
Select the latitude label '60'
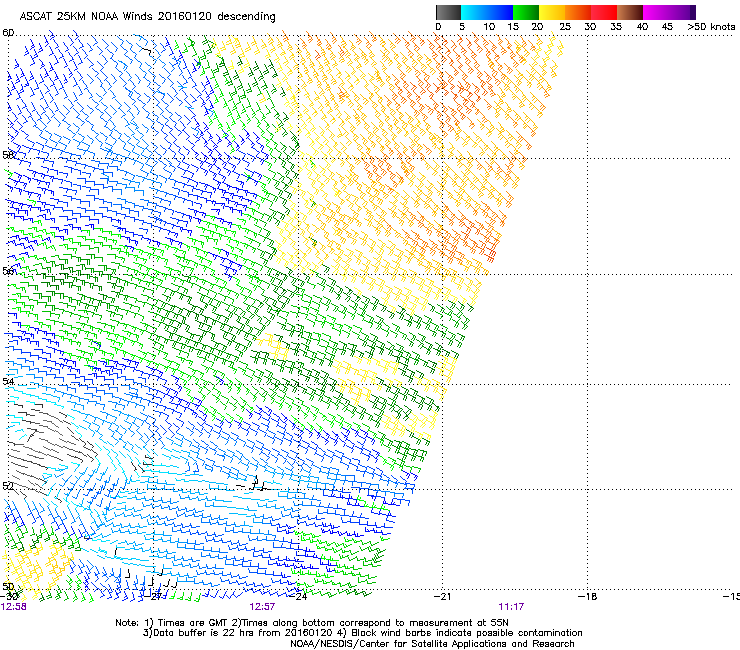[x=8, y=33]
